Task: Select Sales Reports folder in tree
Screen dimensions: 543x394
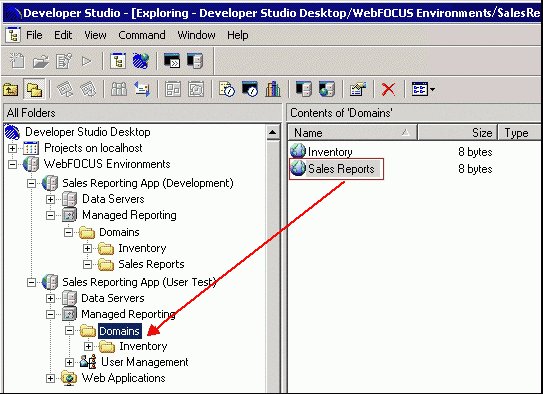Action: (x=151, y=264)
